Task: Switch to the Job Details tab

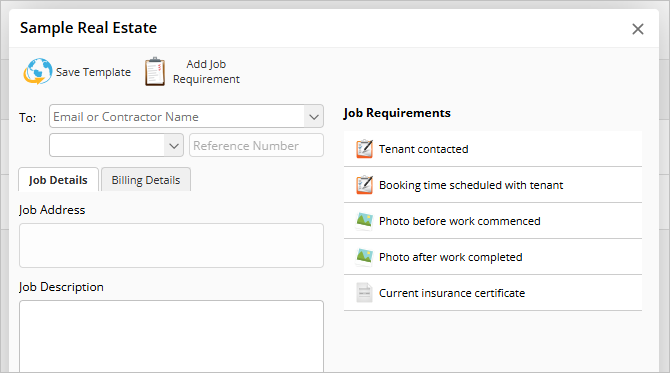Action: pos(58,179)
